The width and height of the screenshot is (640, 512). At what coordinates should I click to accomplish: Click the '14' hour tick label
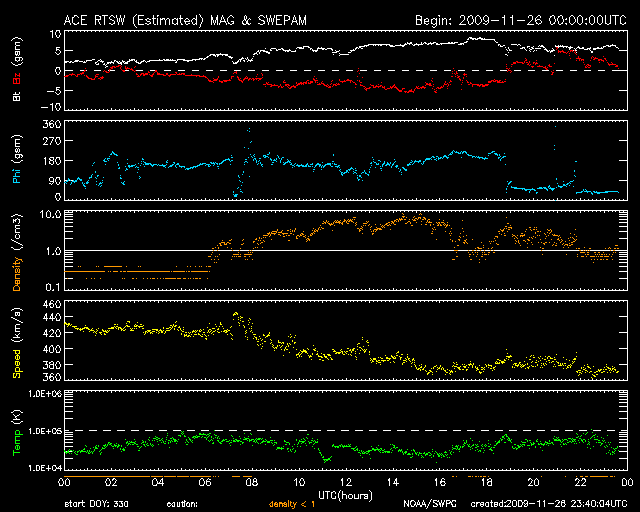coord(393,482)
